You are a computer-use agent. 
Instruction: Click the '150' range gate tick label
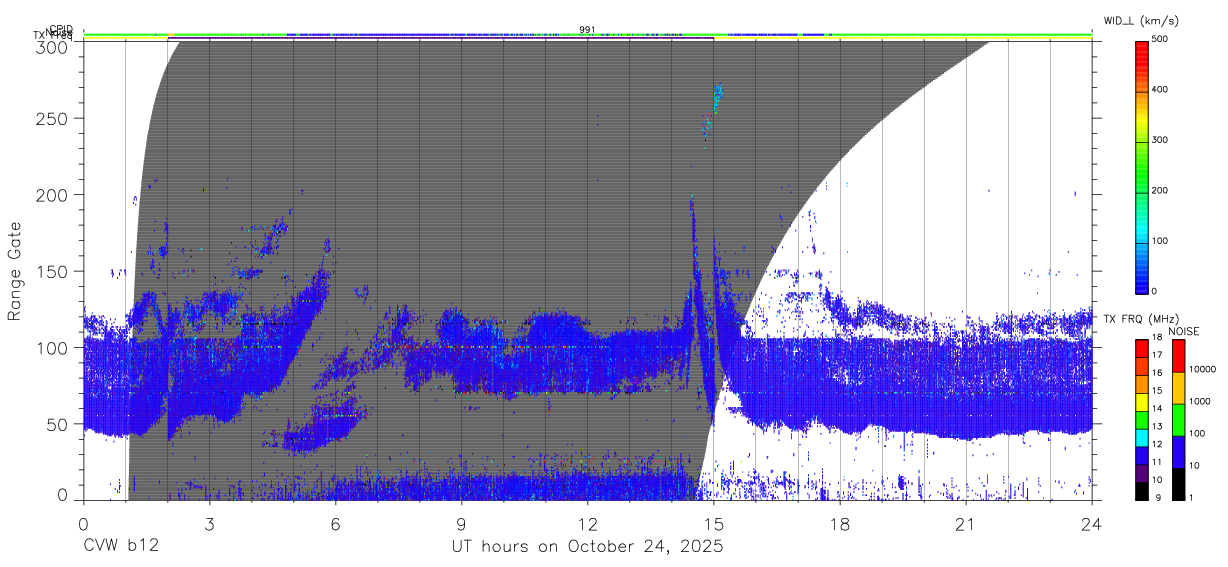pyautogui.click(x=54, y=271)
